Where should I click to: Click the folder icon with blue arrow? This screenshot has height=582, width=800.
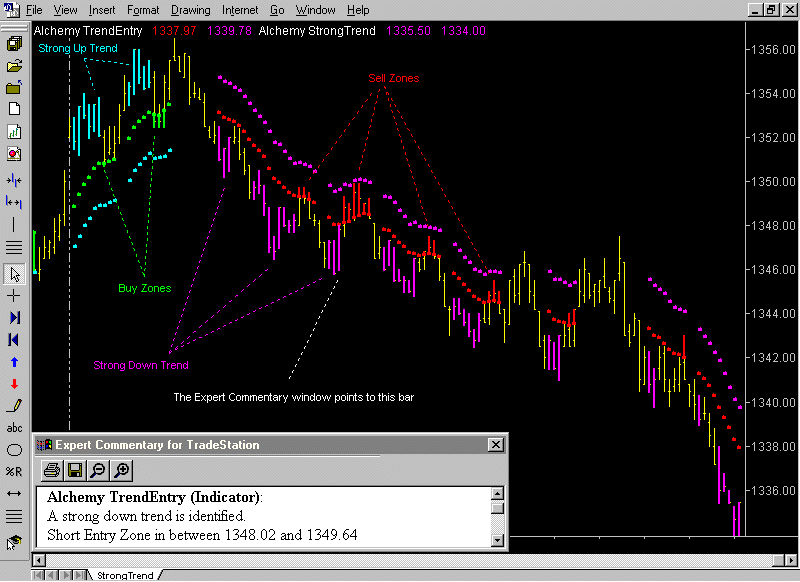pos(14,88)
